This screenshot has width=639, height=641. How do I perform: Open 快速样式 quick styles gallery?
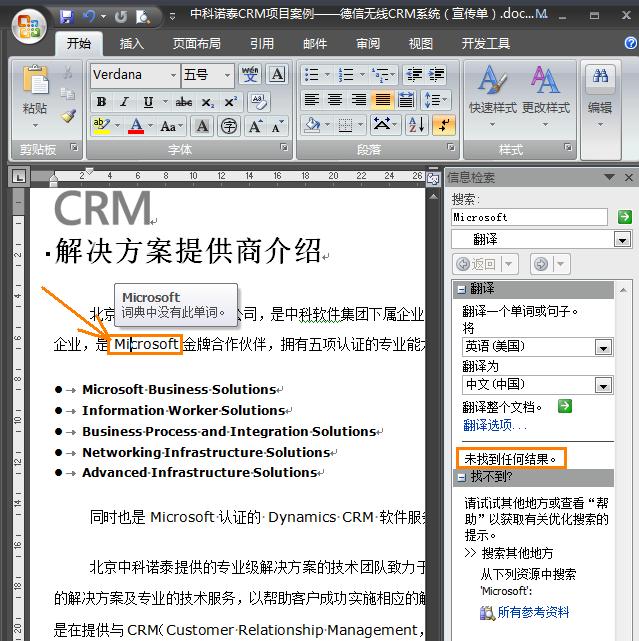pos(493,94)
